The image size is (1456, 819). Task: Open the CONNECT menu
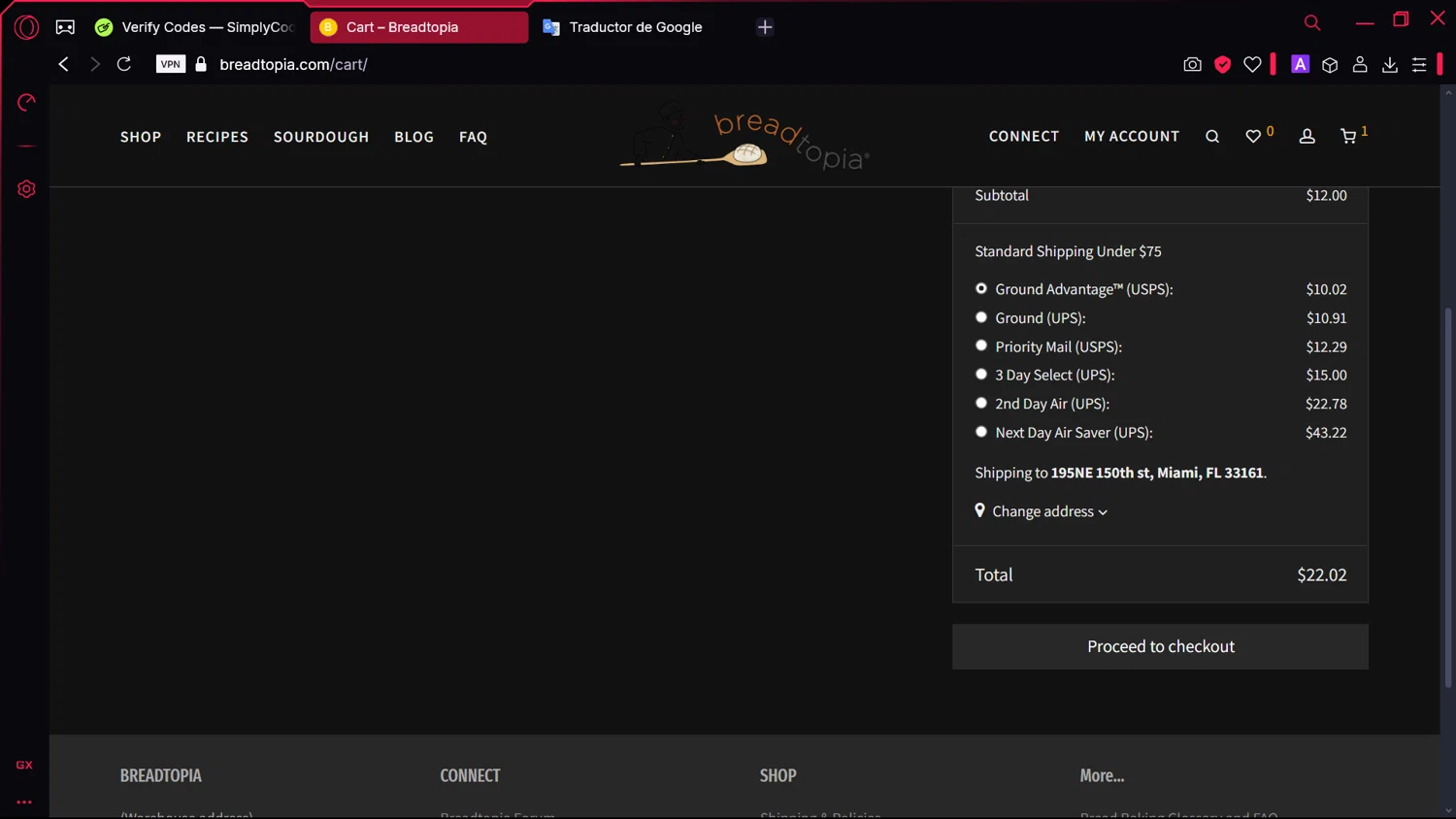click(x=1024, y=137)
